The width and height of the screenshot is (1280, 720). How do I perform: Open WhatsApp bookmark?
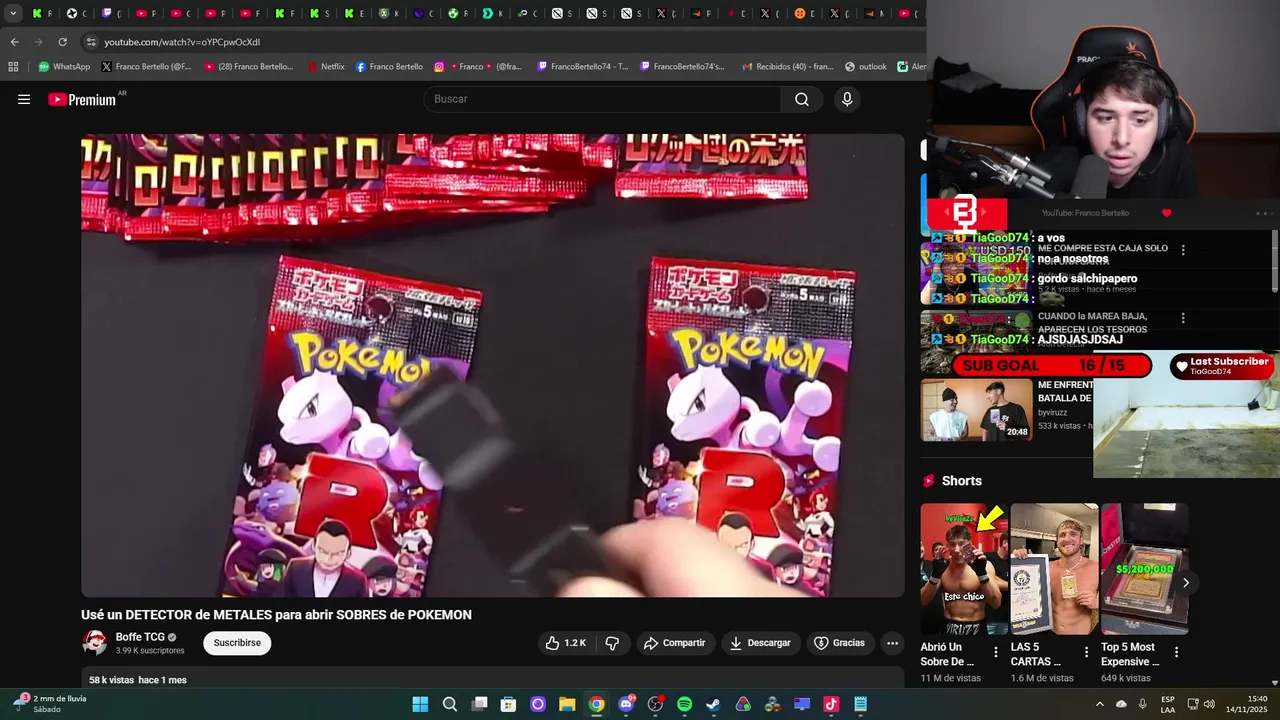[64, 67]
